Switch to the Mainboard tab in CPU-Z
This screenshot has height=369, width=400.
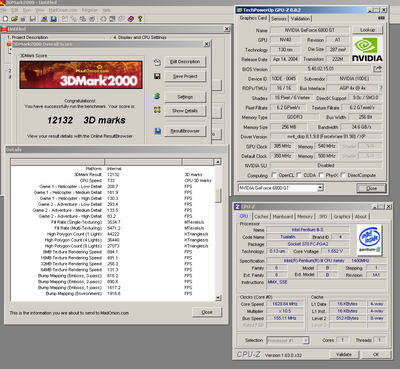(283, 217)
